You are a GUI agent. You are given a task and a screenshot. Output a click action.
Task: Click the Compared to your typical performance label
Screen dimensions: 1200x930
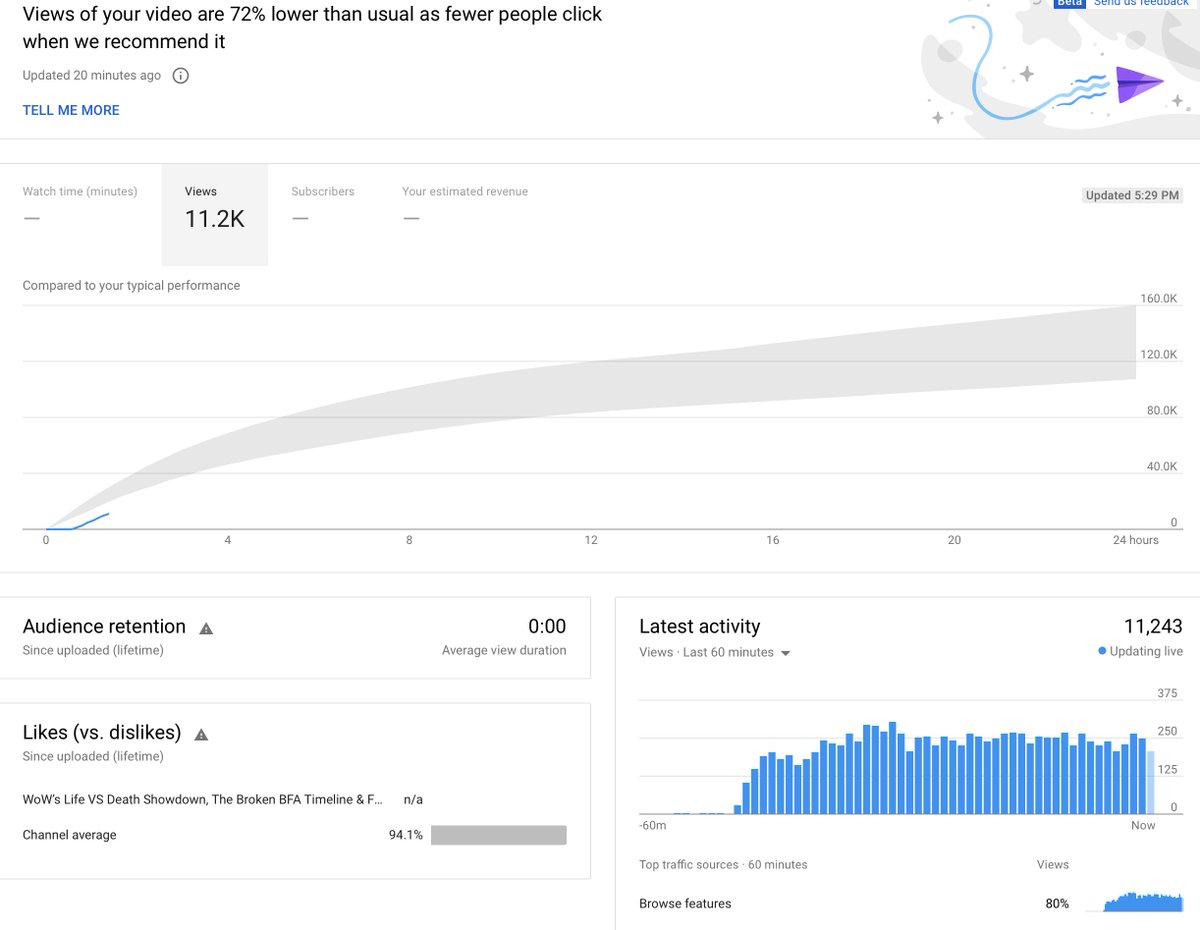[131, 285]
